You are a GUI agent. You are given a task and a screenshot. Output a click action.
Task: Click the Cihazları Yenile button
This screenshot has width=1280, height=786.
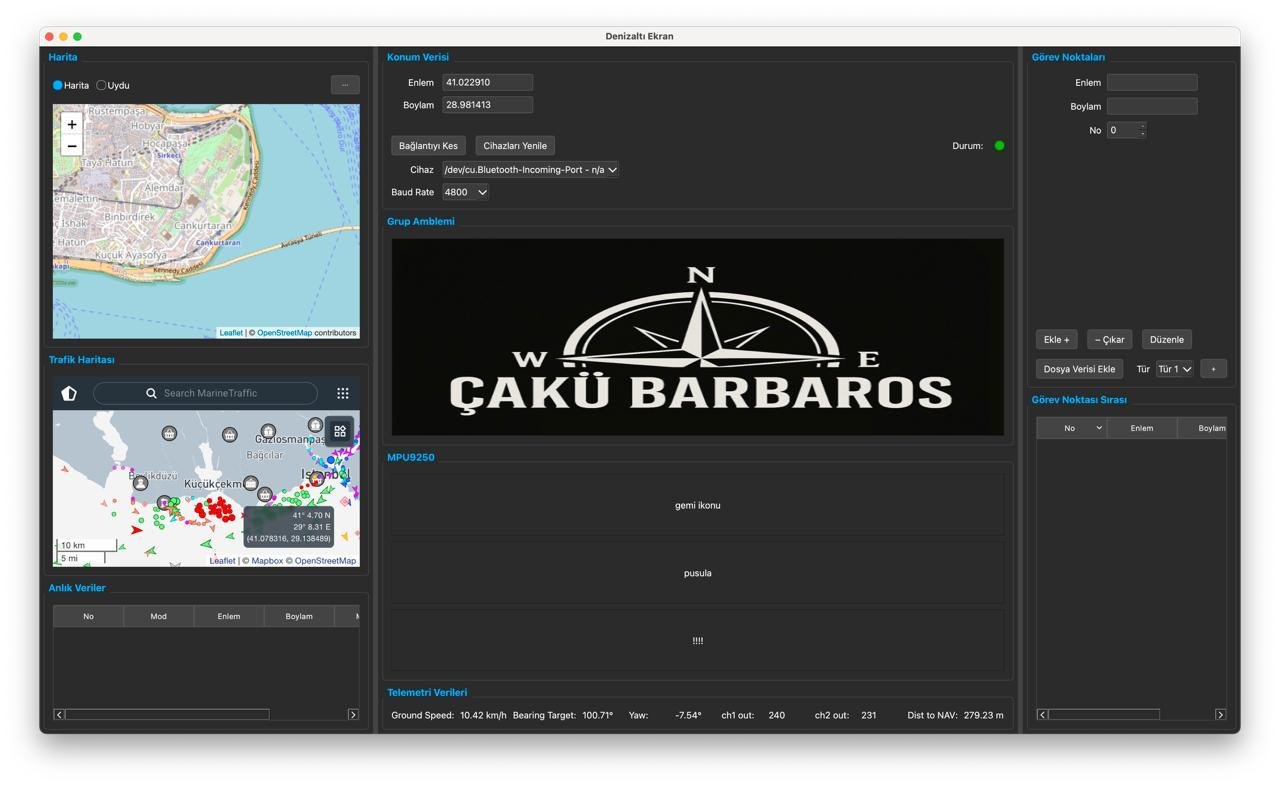tap(515, 146)
